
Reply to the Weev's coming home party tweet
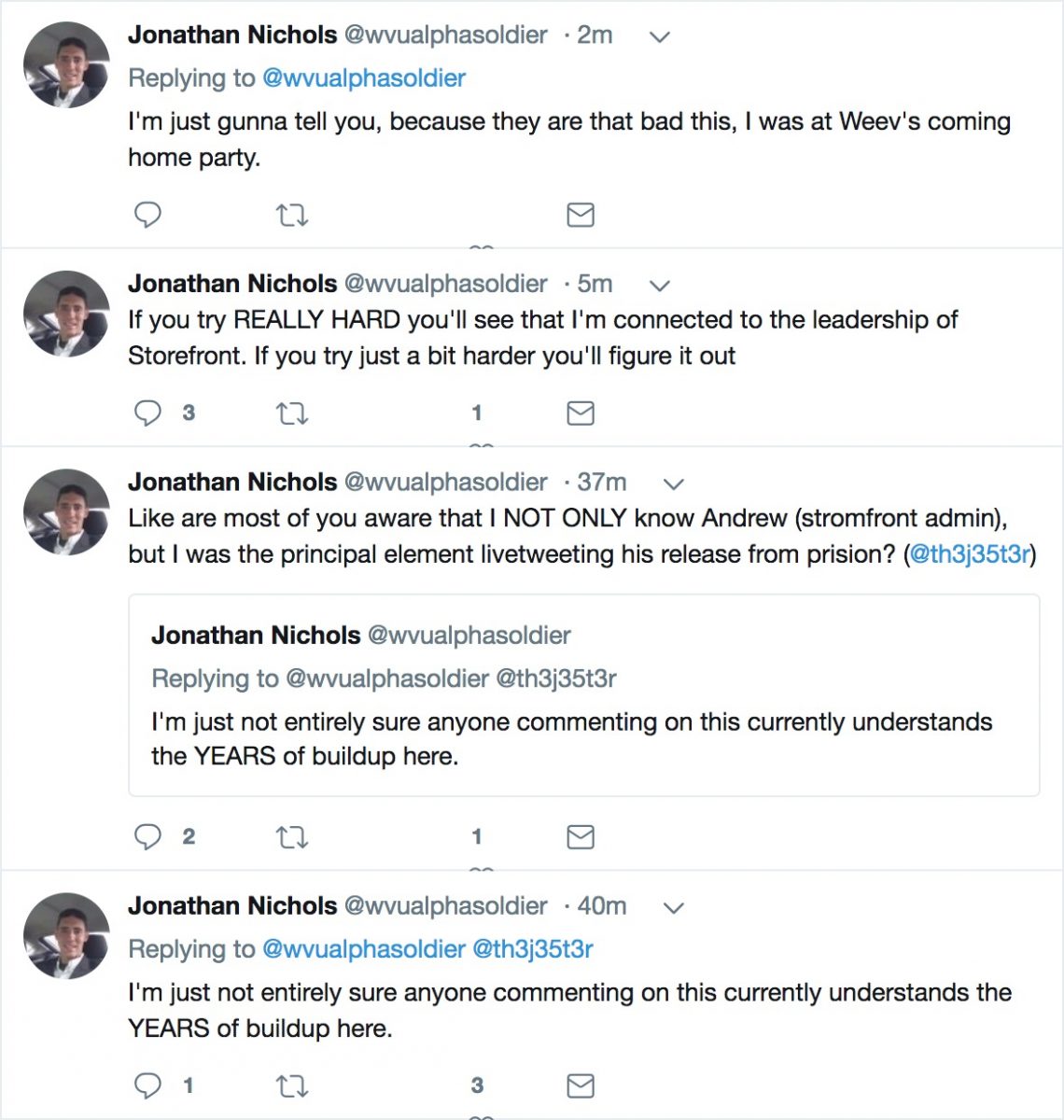147,215
